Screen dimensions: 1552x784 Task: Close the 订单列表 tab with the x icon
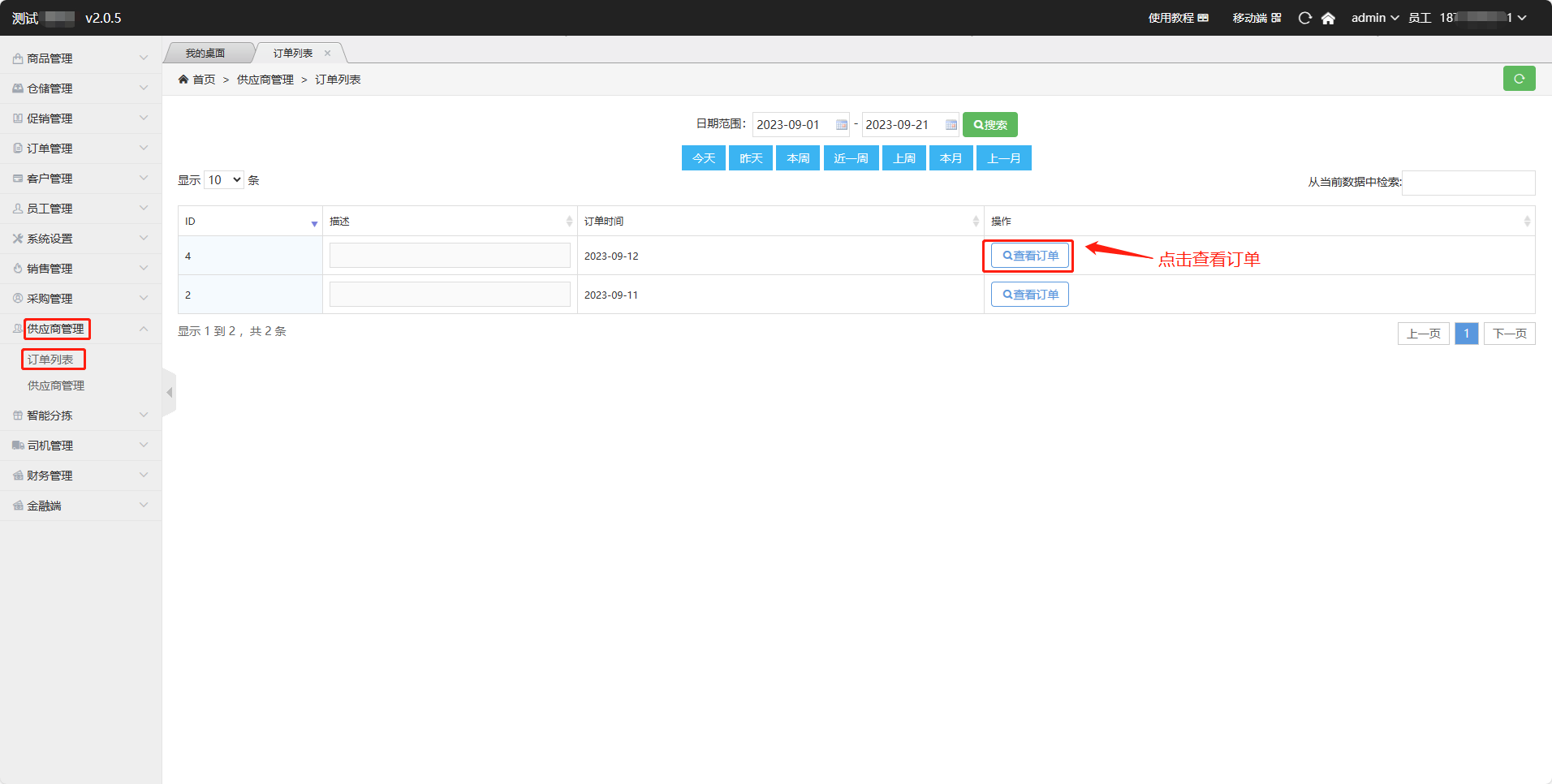coord(328,54)
